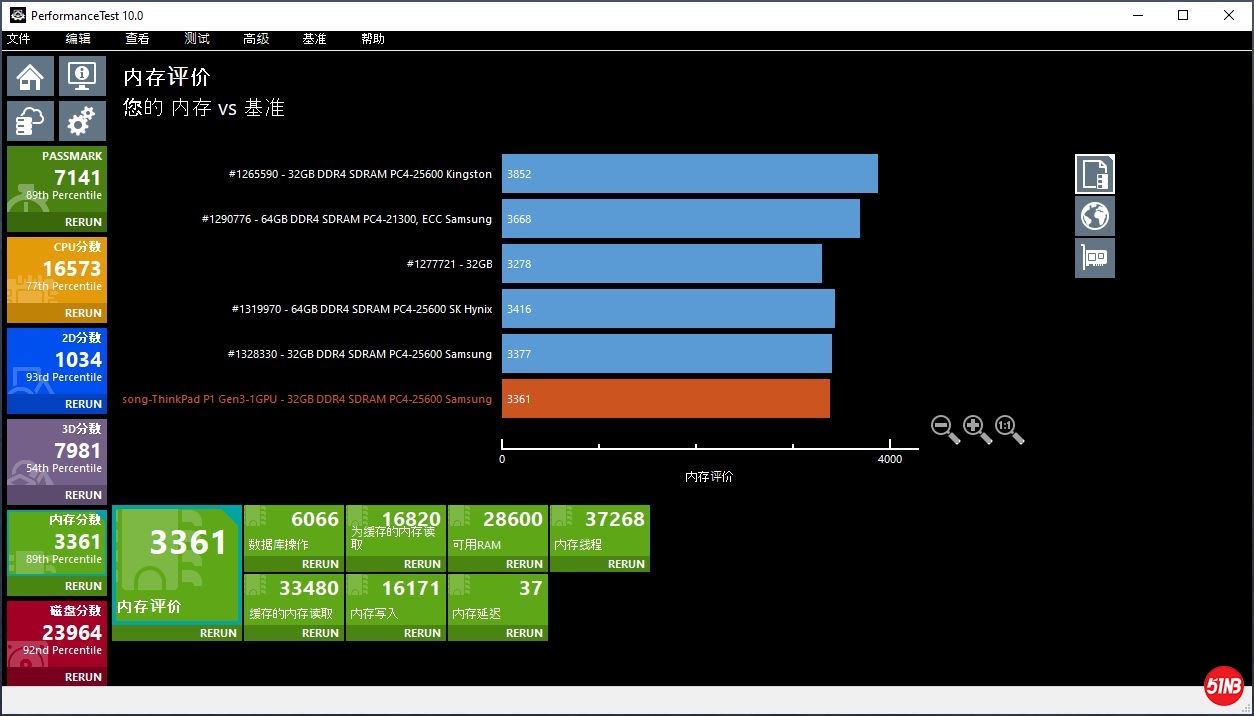Select the 数据库操作 6066 tile
Viewport: 1254px width, 716px height.
294,531
